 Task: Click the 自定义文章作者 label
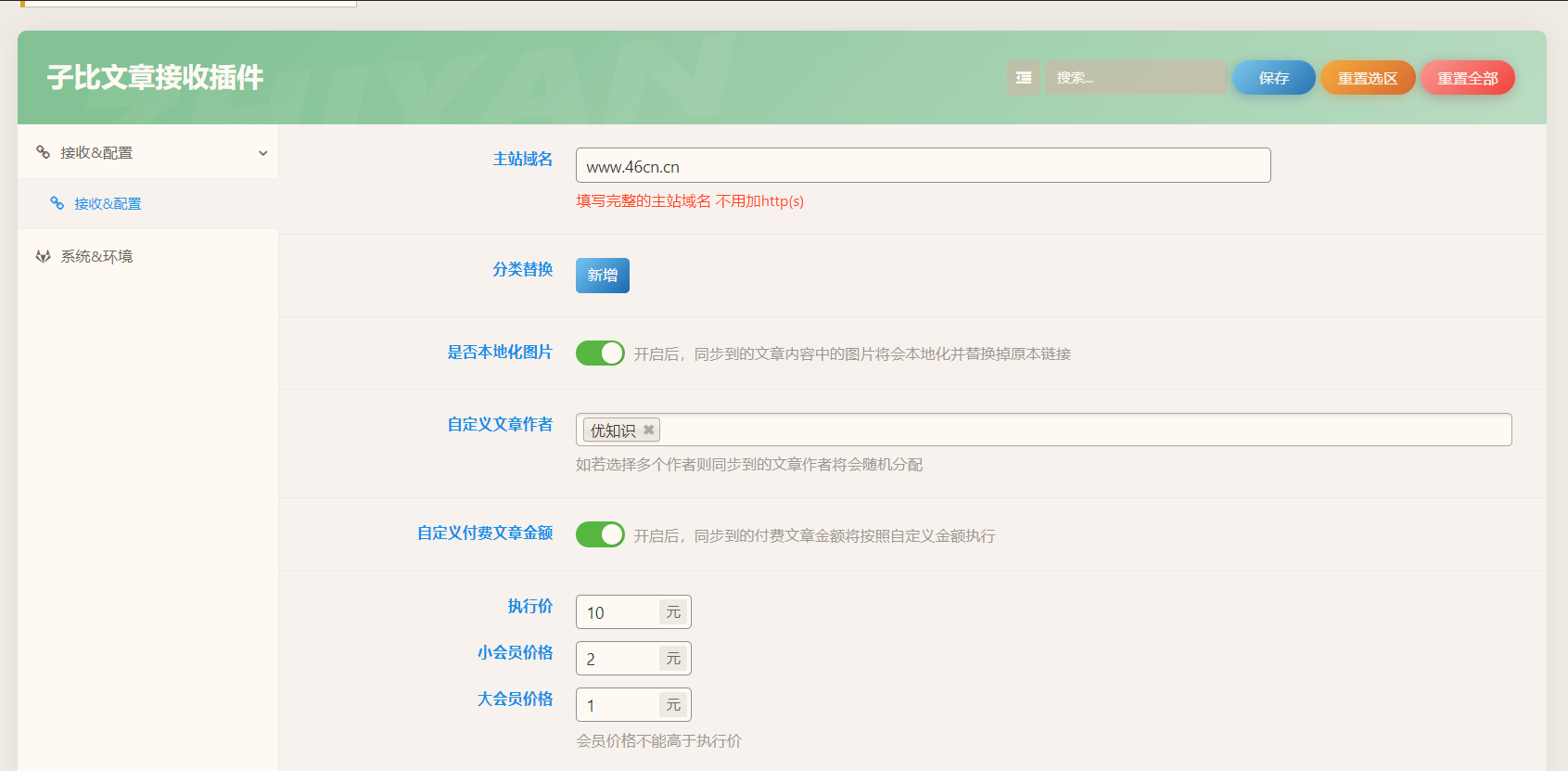click(500, 424)
